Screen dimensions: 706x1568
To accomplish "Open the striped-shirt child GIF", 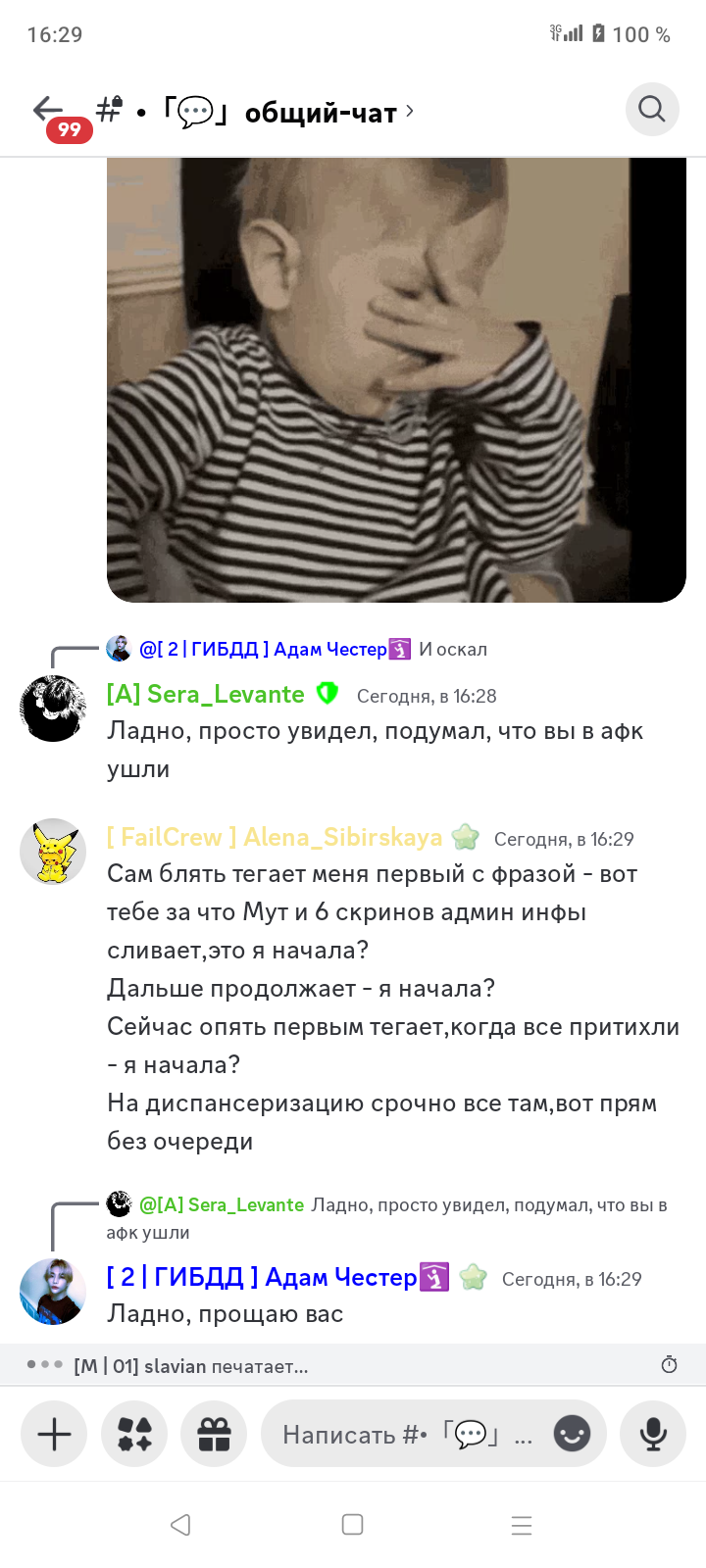I will point(396,380).
